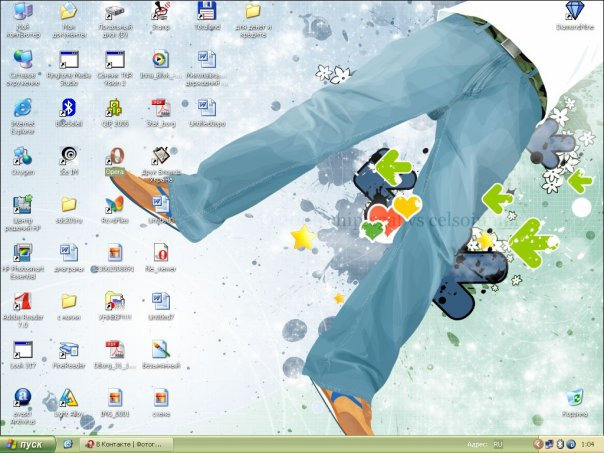
Task: Launch the FineReader shortcut icon
Action: point(69,349)
